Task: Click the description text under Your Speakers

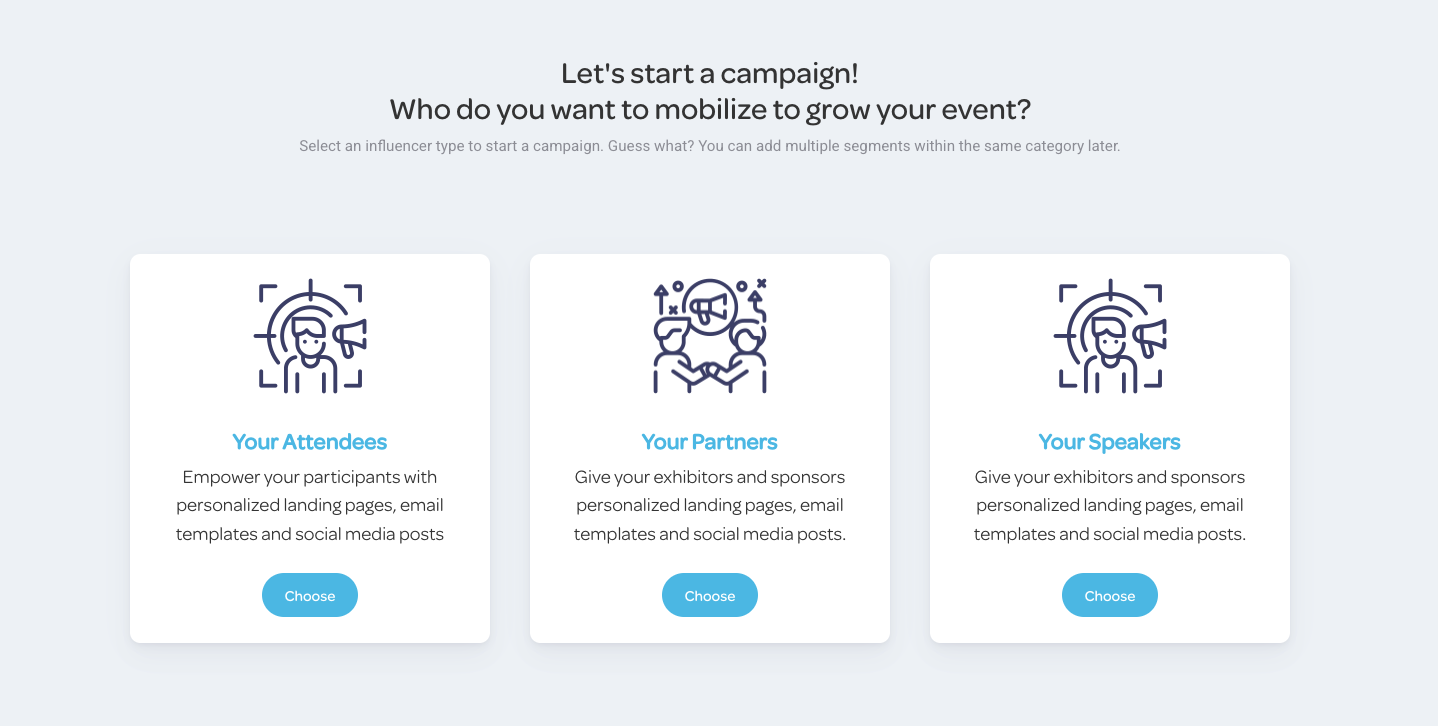Action: [x=1110, y=505]
